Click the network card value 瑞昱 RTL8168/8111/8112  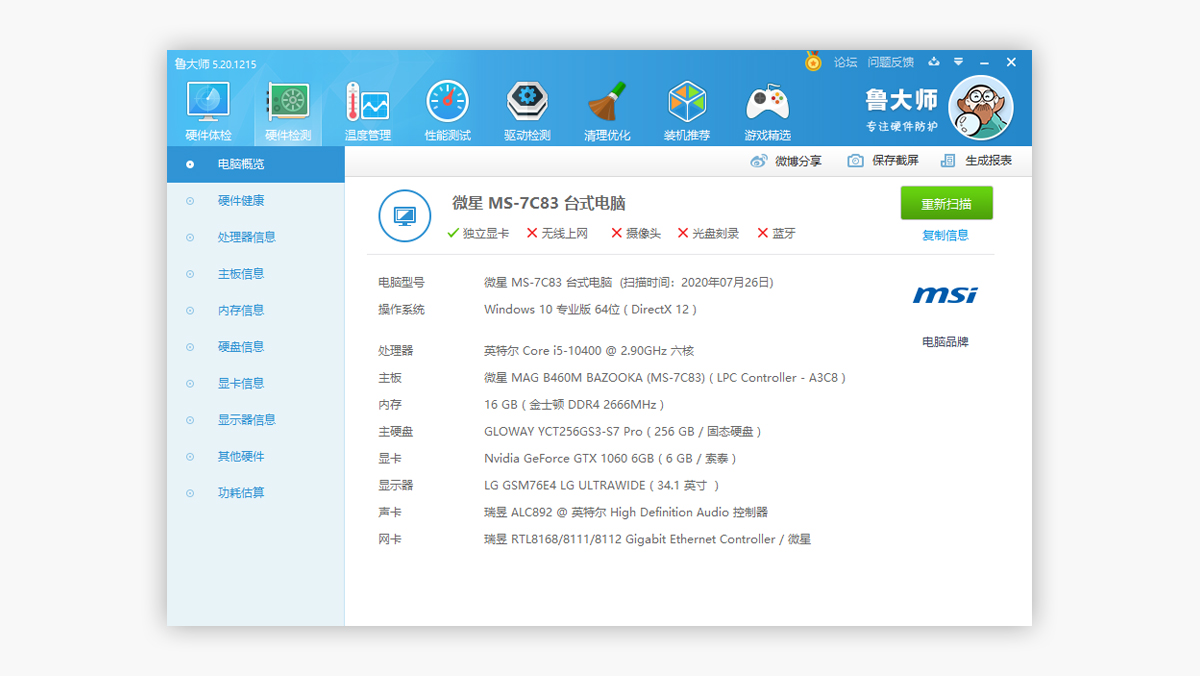click(647, 539)
